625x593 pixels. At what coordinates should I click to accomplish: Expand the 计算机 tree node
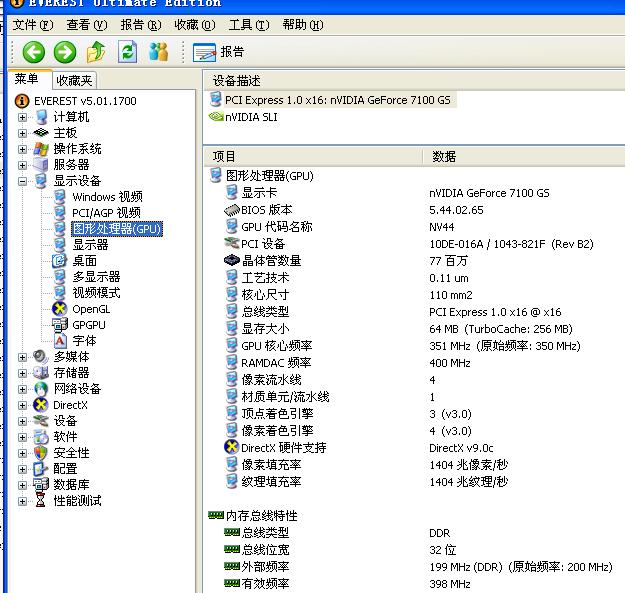coord(22,117)
